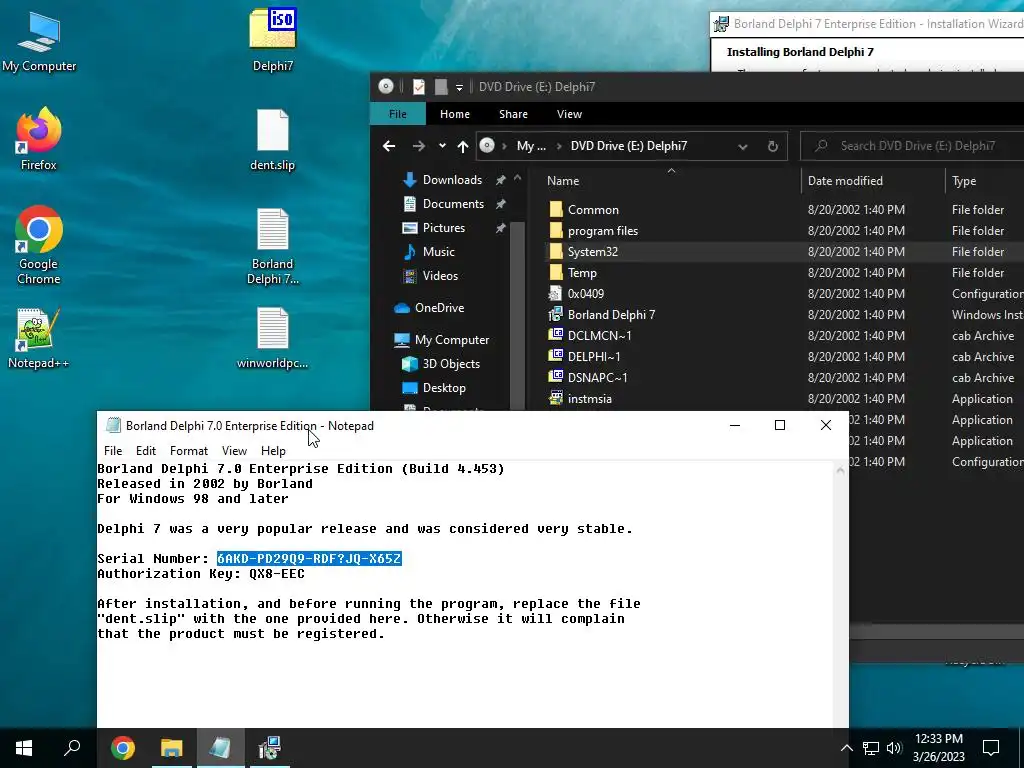Go forward in File Explorer
1024x768 pixels.
click(x=418, y=146)
